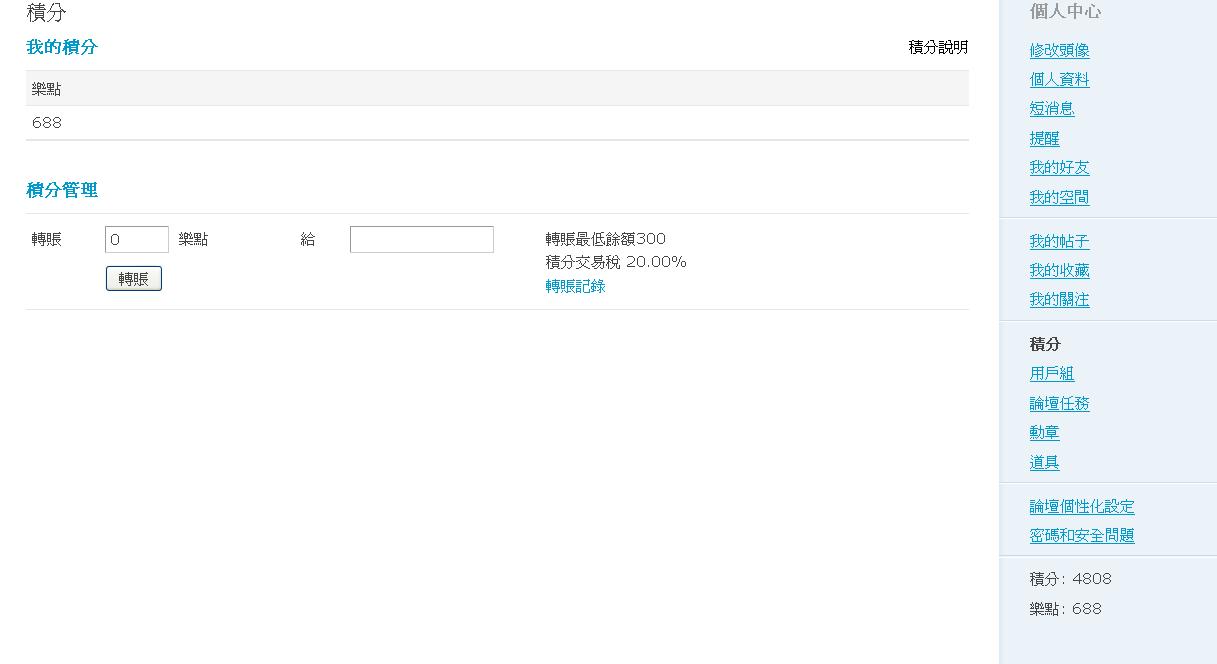Viewport: 1217px width, 664px height.
Task: Open 我的關注 link
Action: (x=1060, y=300)
